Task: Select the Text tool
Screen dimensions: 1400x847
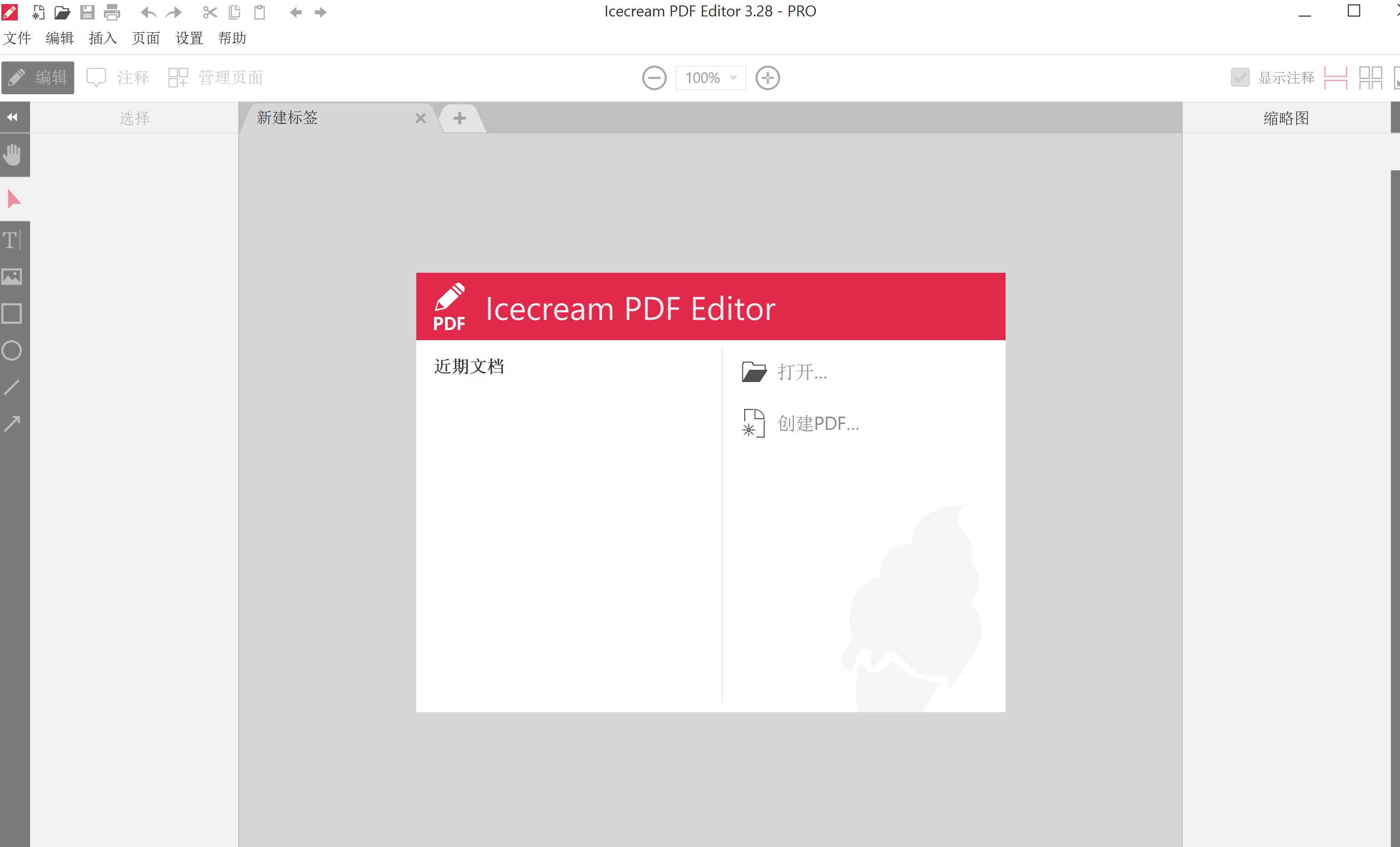Action: tap(12, 240)
